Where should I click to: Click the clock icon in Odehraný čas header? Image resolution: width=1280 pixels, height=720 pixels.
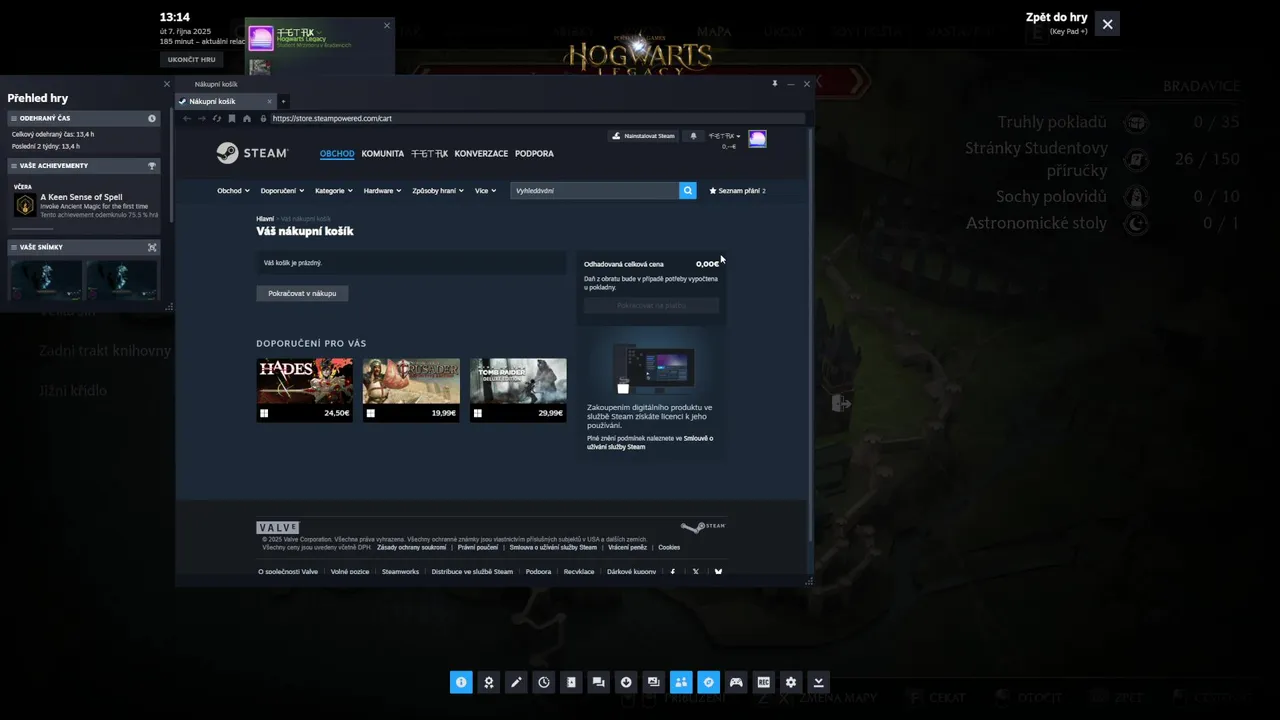point(152,118)
